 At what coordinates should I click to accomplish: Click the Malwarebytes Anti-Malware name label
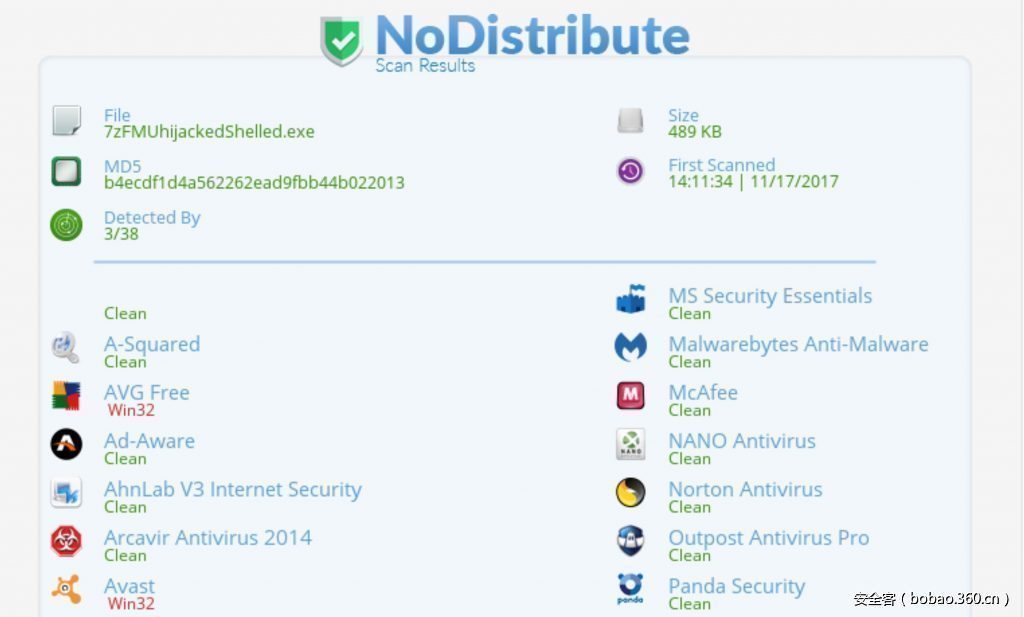[x=798, y=344]
